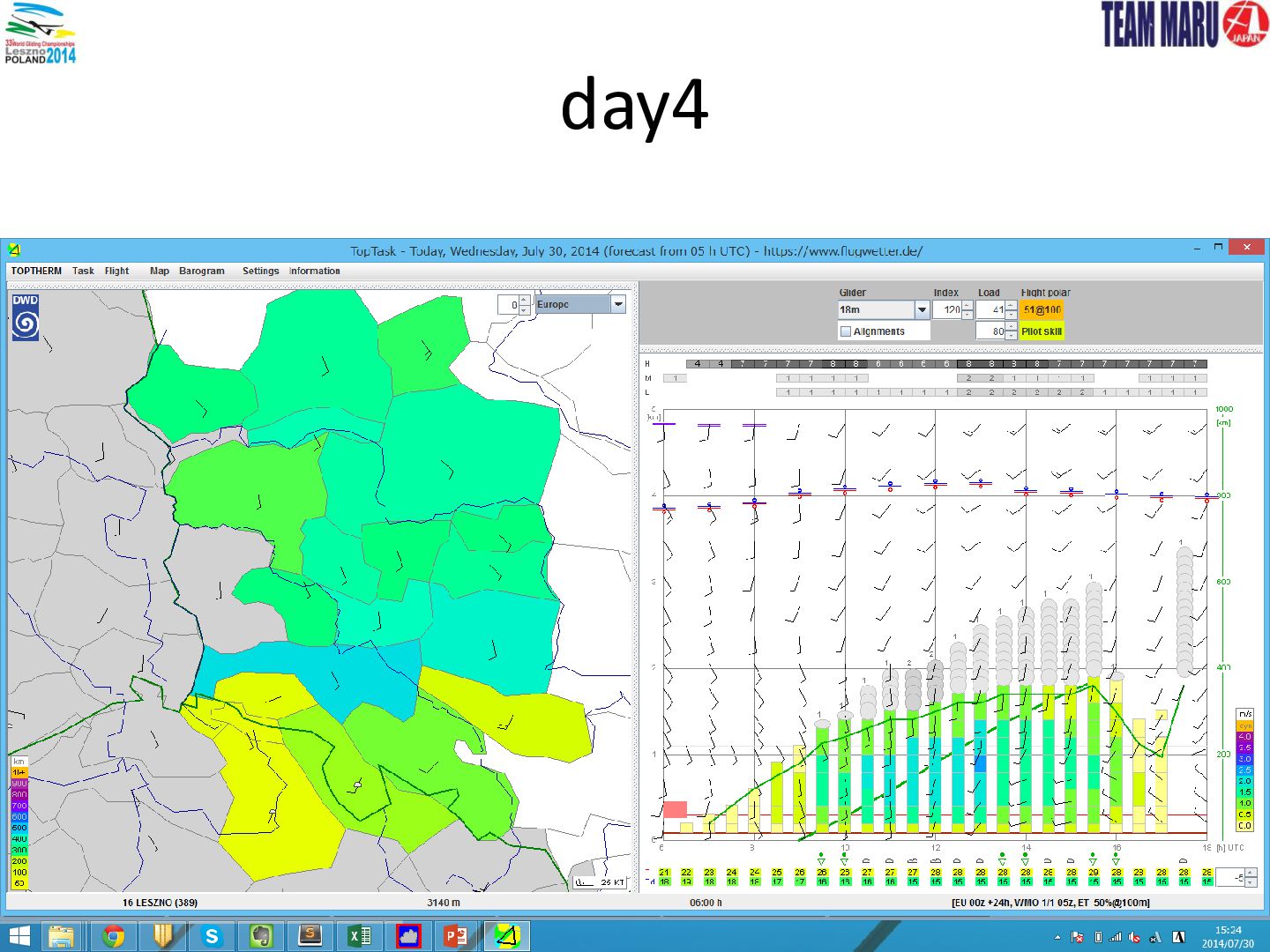Select the 4.0 m/s purple legend swatch

[1244, 737]
